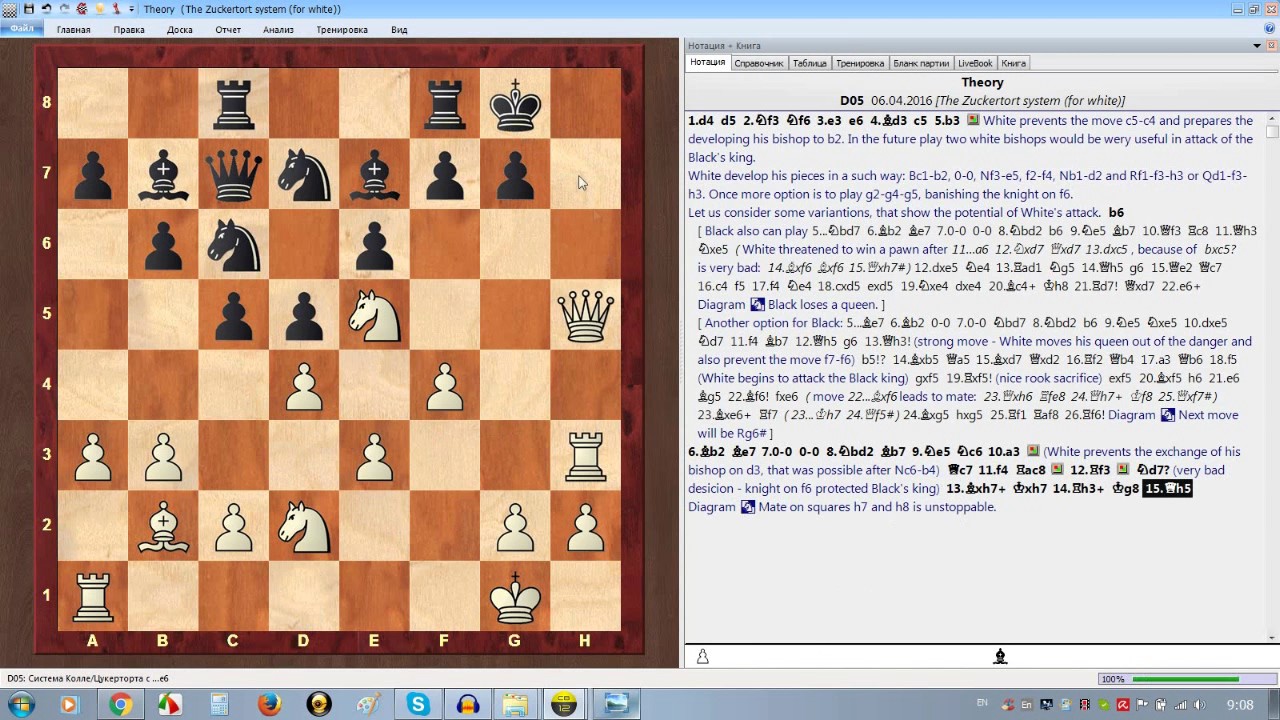Image resolution: width=1280 pixels, height=720 pixels.
Task: Open the Анализ ribbon tab
Action: (278, 30)
